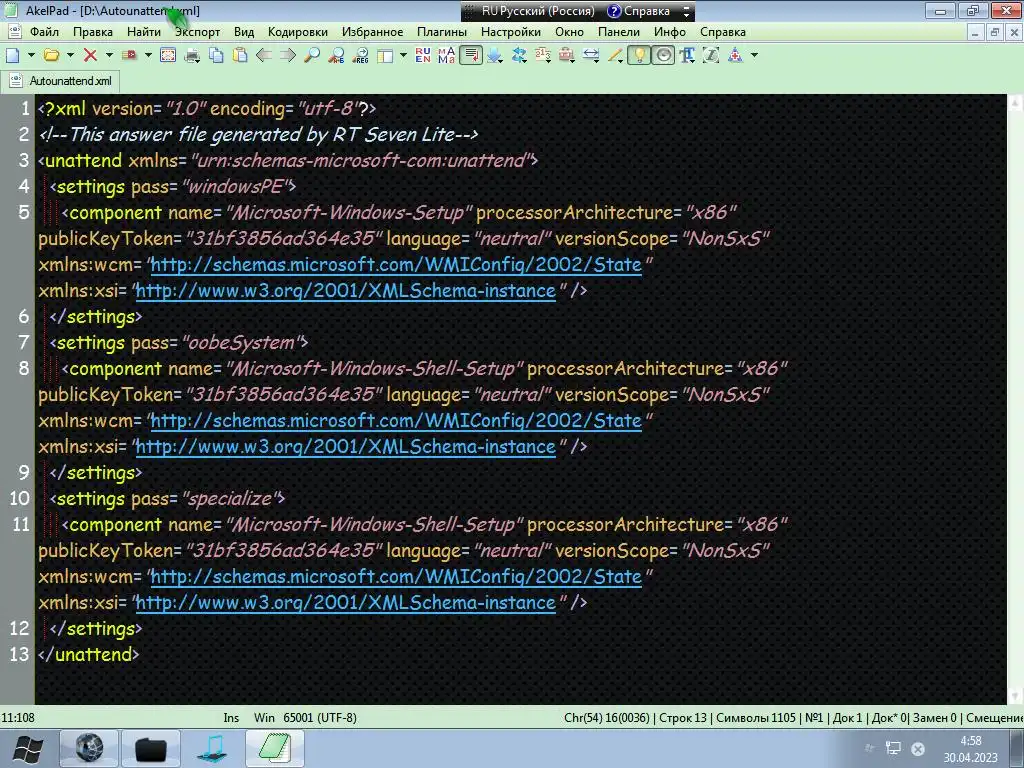Click the Copy icon
1024x768 pixels.
[x=216, y=56]
